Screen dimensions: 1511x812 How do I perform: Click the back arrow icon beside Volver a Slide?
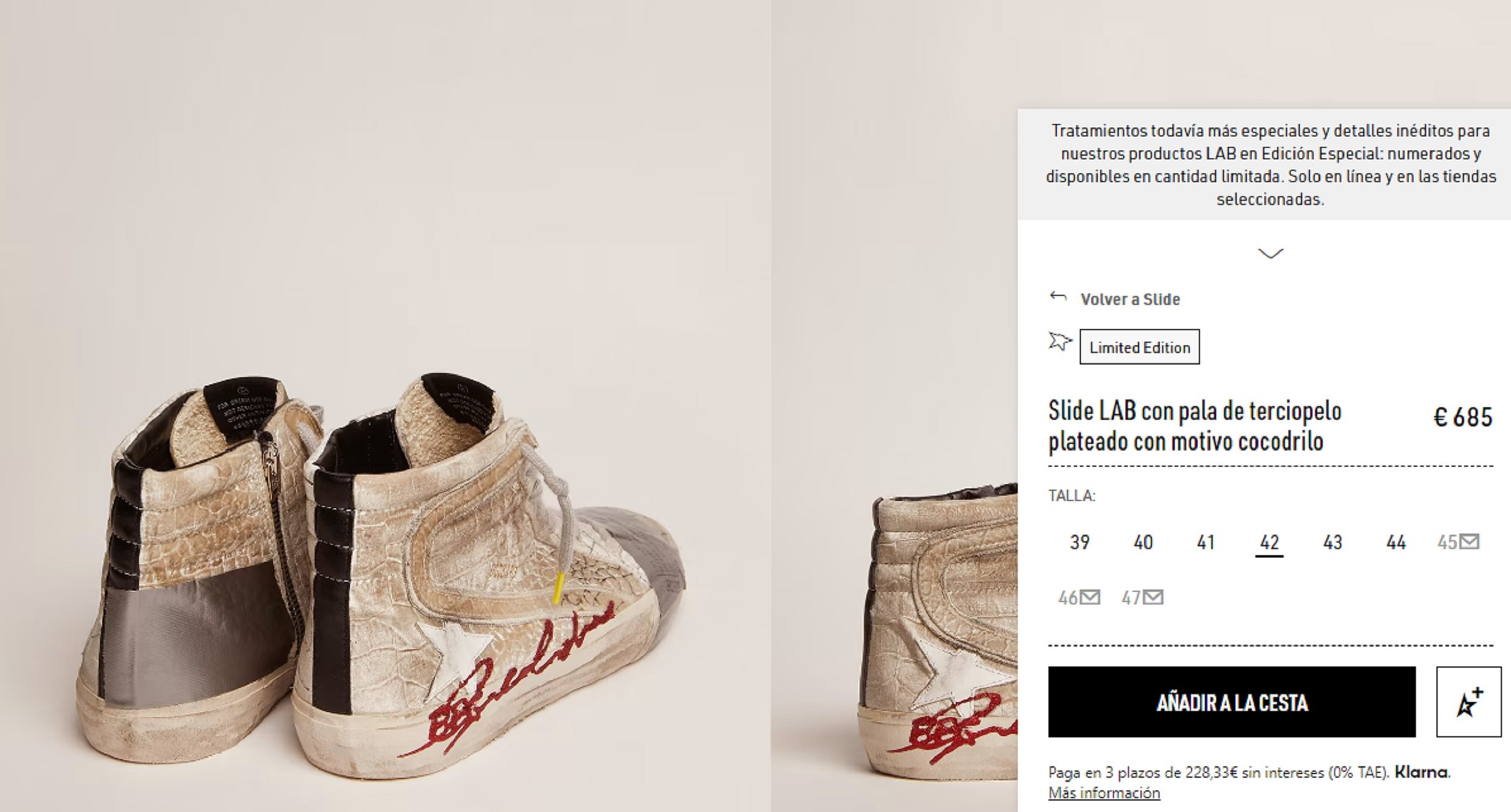click(x=1058, y=297)
